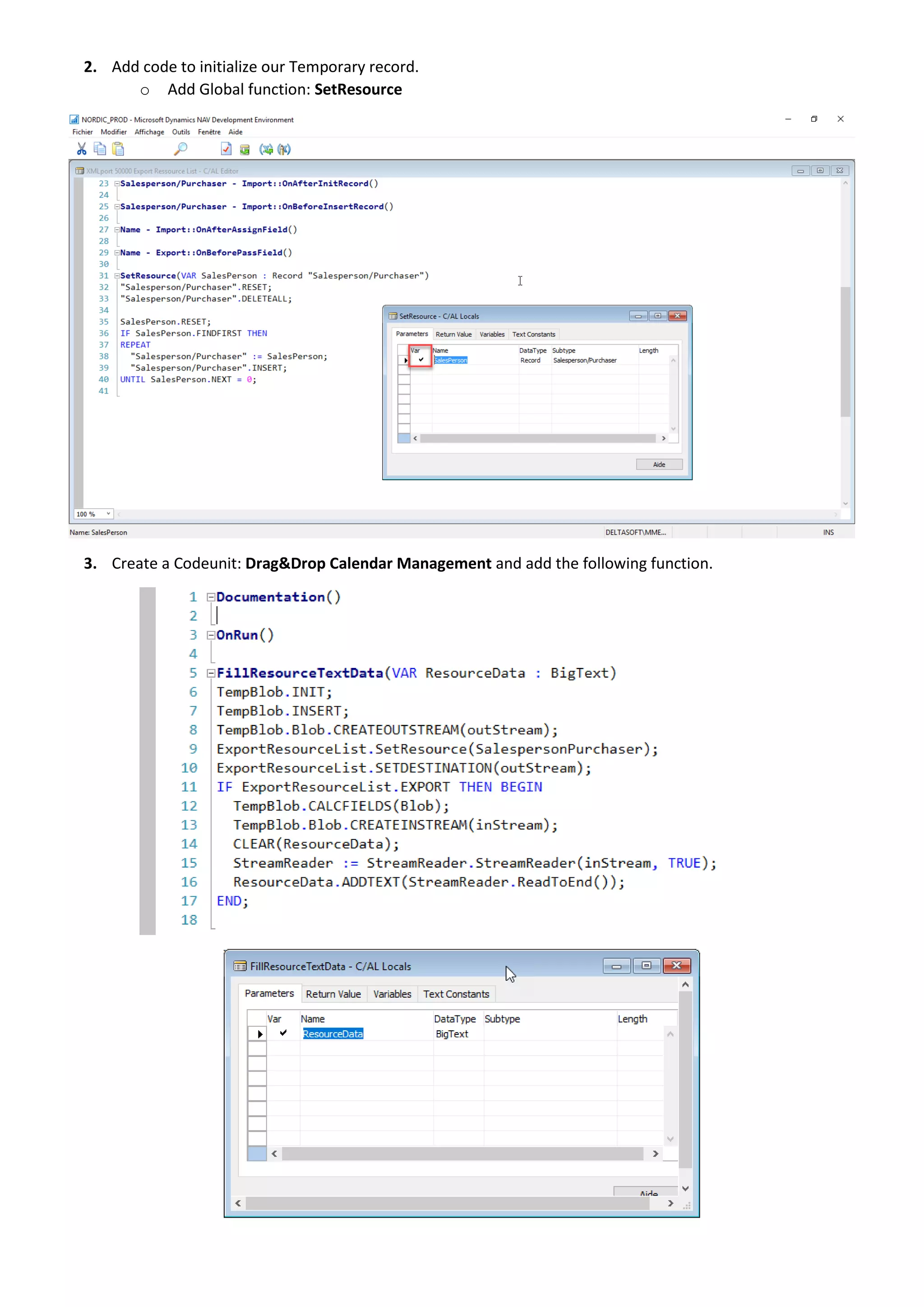Image resolution: width=924 pixels, height=1307 pixels.
Task: Select Parameters tab in SetResource Locals
Action: point(412,334)
